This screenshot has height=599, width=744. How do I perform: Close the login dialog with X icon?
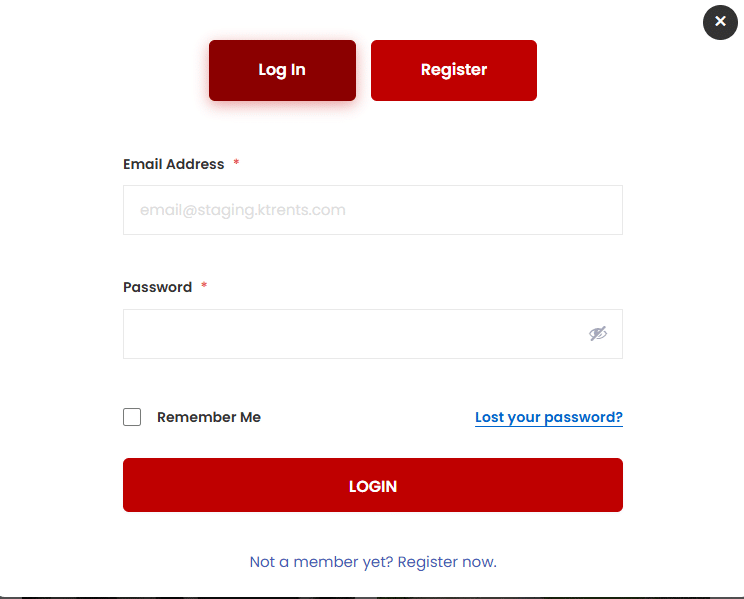(720, 21)
